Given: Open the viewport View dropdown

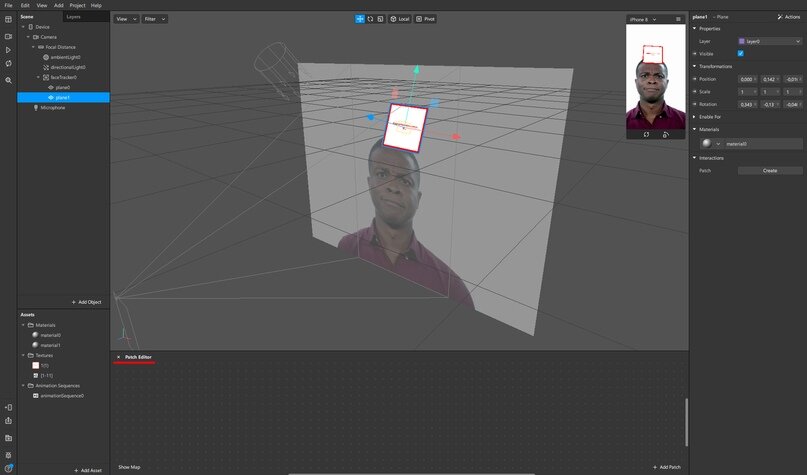Looking at the screenshot, I should point(126,19).
